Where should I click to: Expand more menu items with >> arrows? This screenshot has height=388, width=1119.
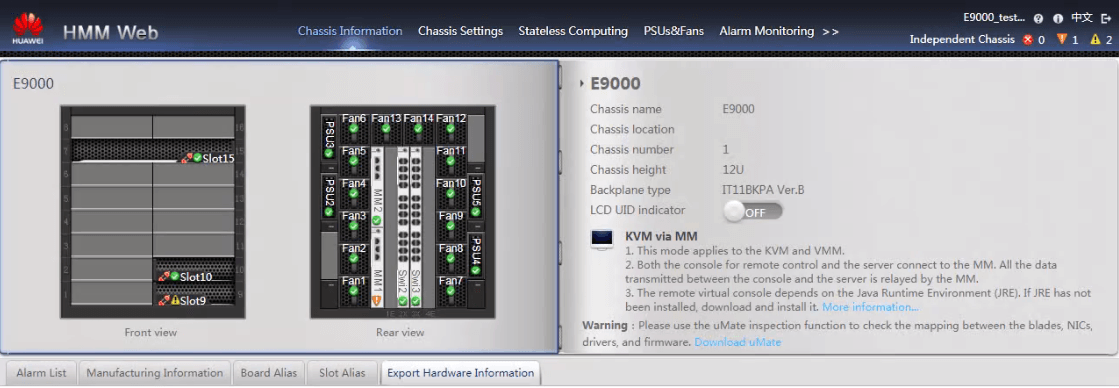(831, 31)
